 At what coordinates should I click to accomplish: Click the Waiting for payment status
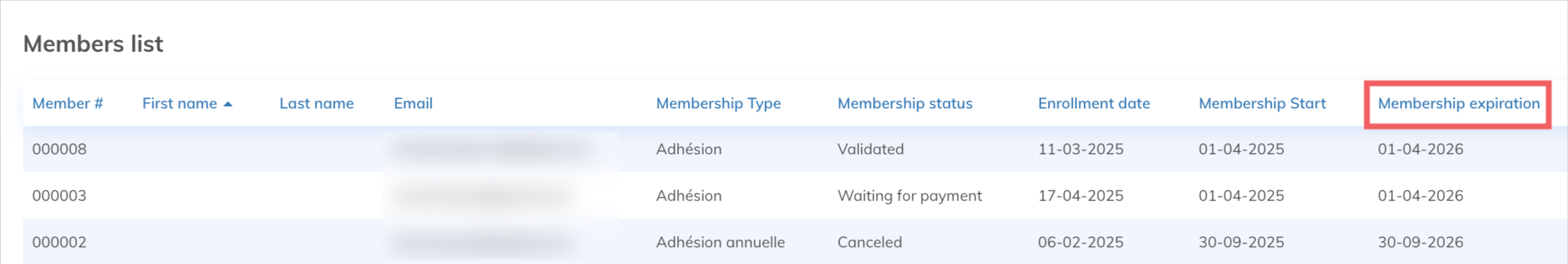click(909, 196)
